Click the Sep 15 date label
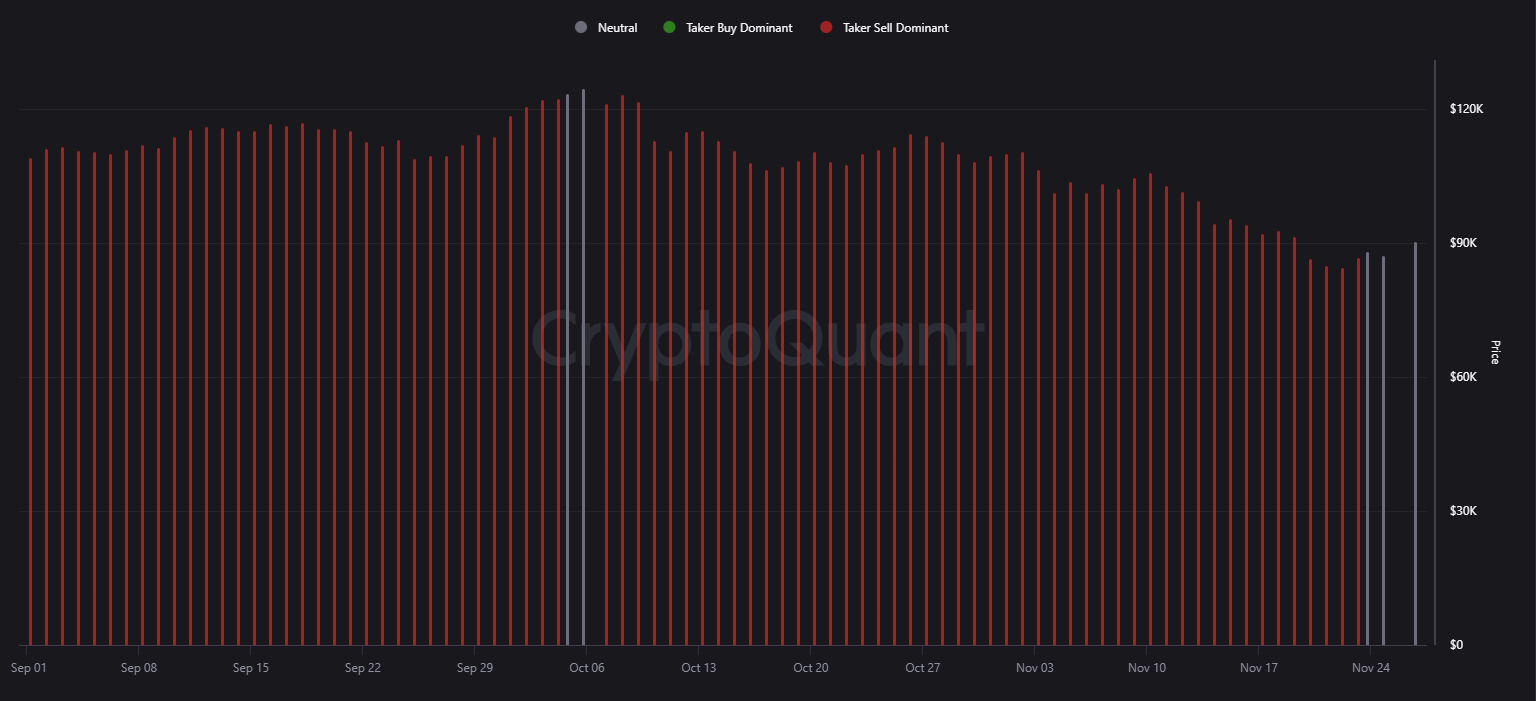Viewport: 1536px width, 701px height. (x=250, y=668)
